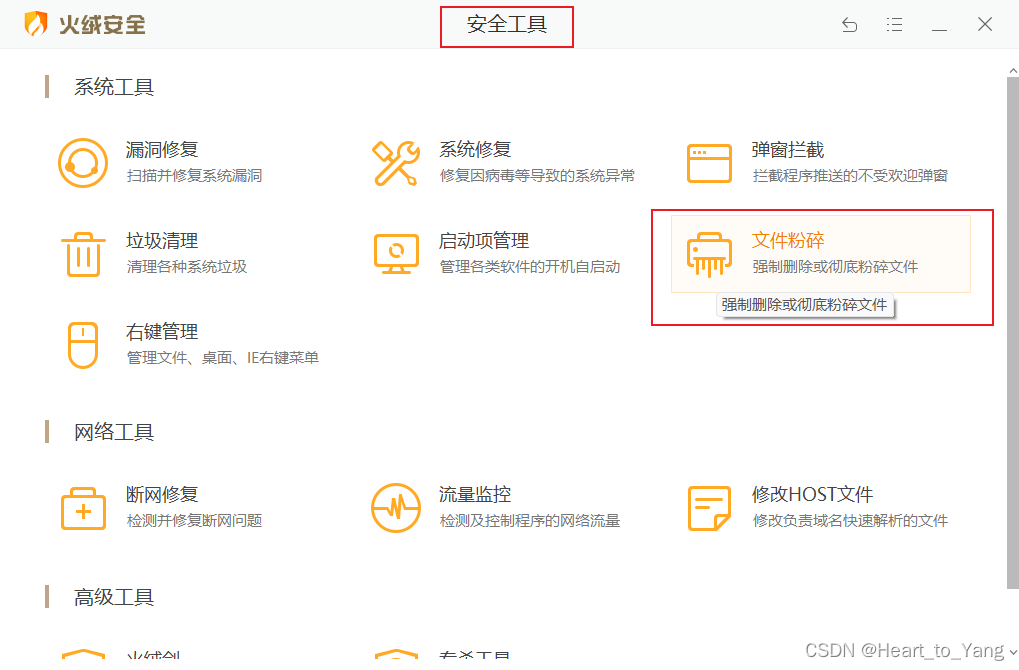Click the 垃圾清理 trash bin icon
Image resolution: width=1019 pixels, height=670 pixels.
click(x=83, y=254)
